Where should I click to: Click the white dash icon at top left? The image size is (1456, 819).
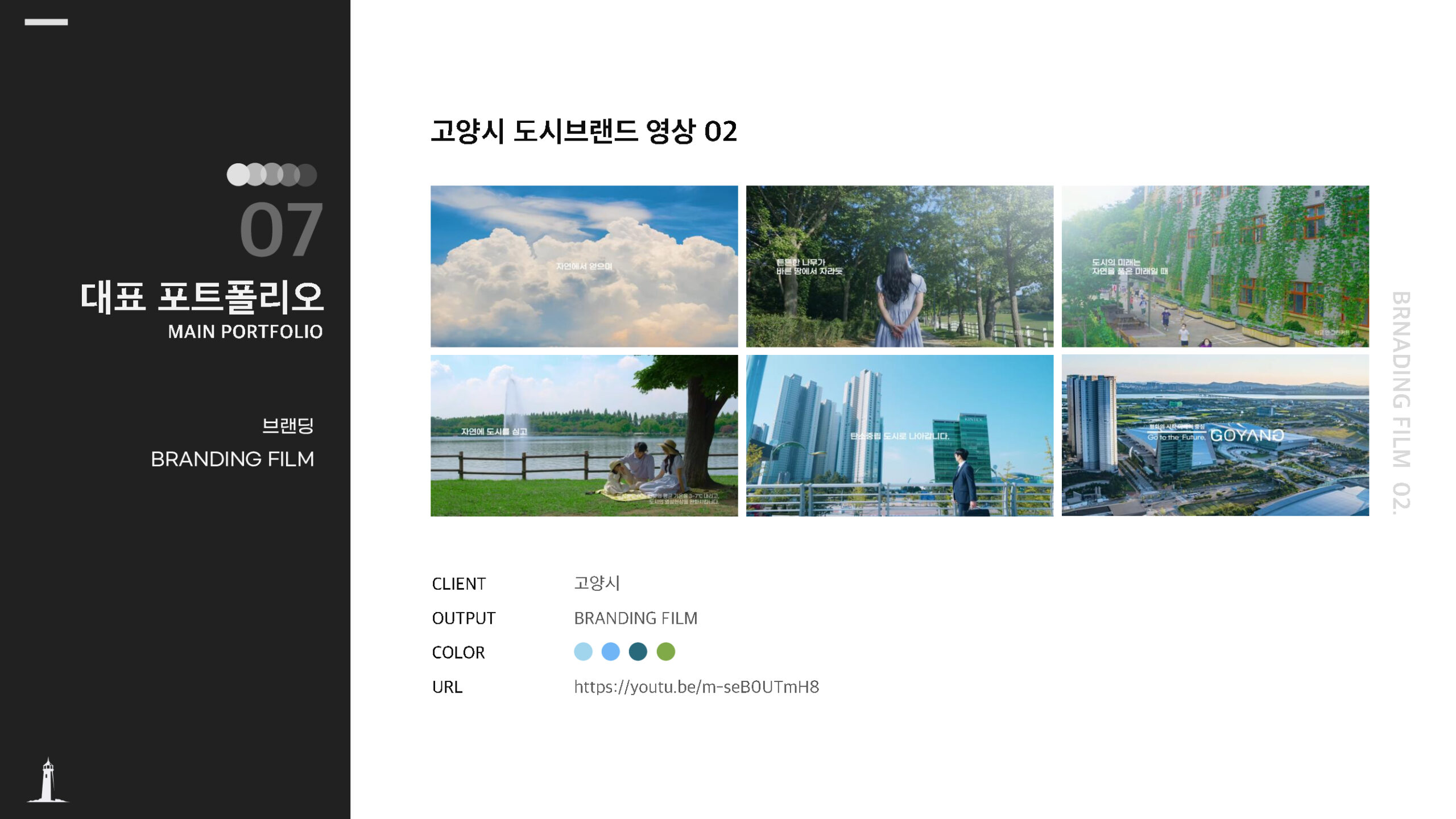pyautogui.click(x=46, y=22)
